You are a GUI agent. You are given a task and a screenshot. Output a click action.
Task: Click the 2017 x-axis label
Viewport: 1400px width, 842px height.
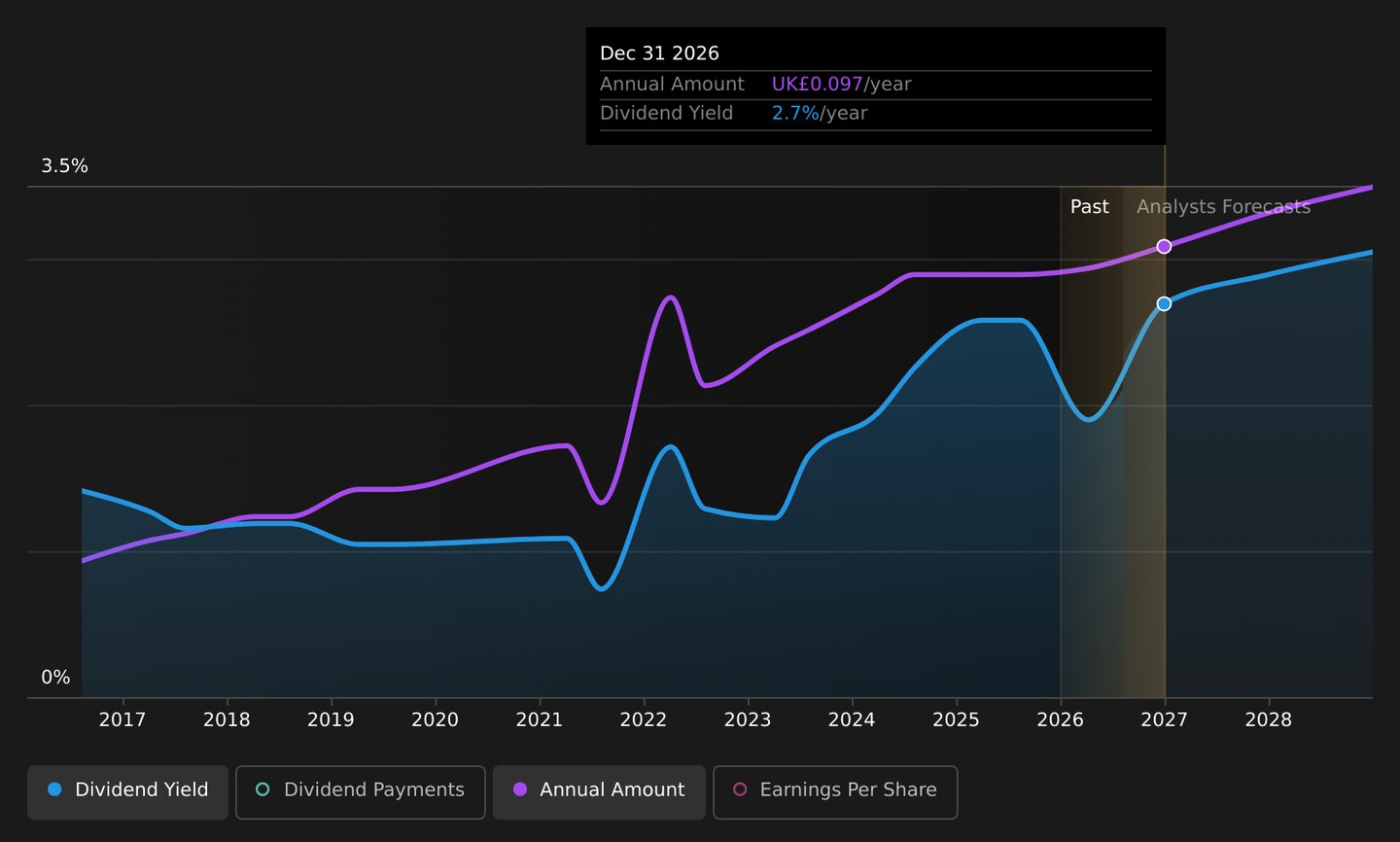pos(122,719)
